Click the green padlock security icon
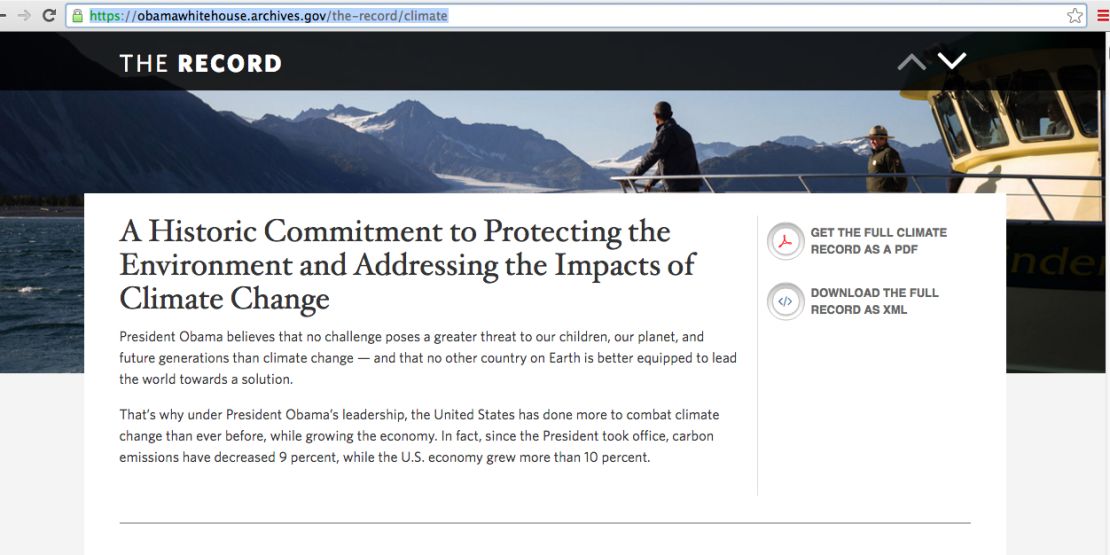 click(77, 16)
